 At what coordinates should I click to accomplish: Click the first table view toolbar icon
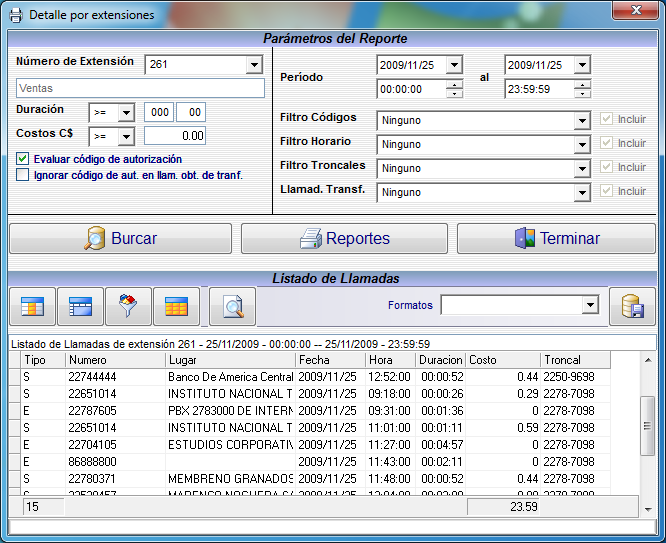(x=32, y=306)
